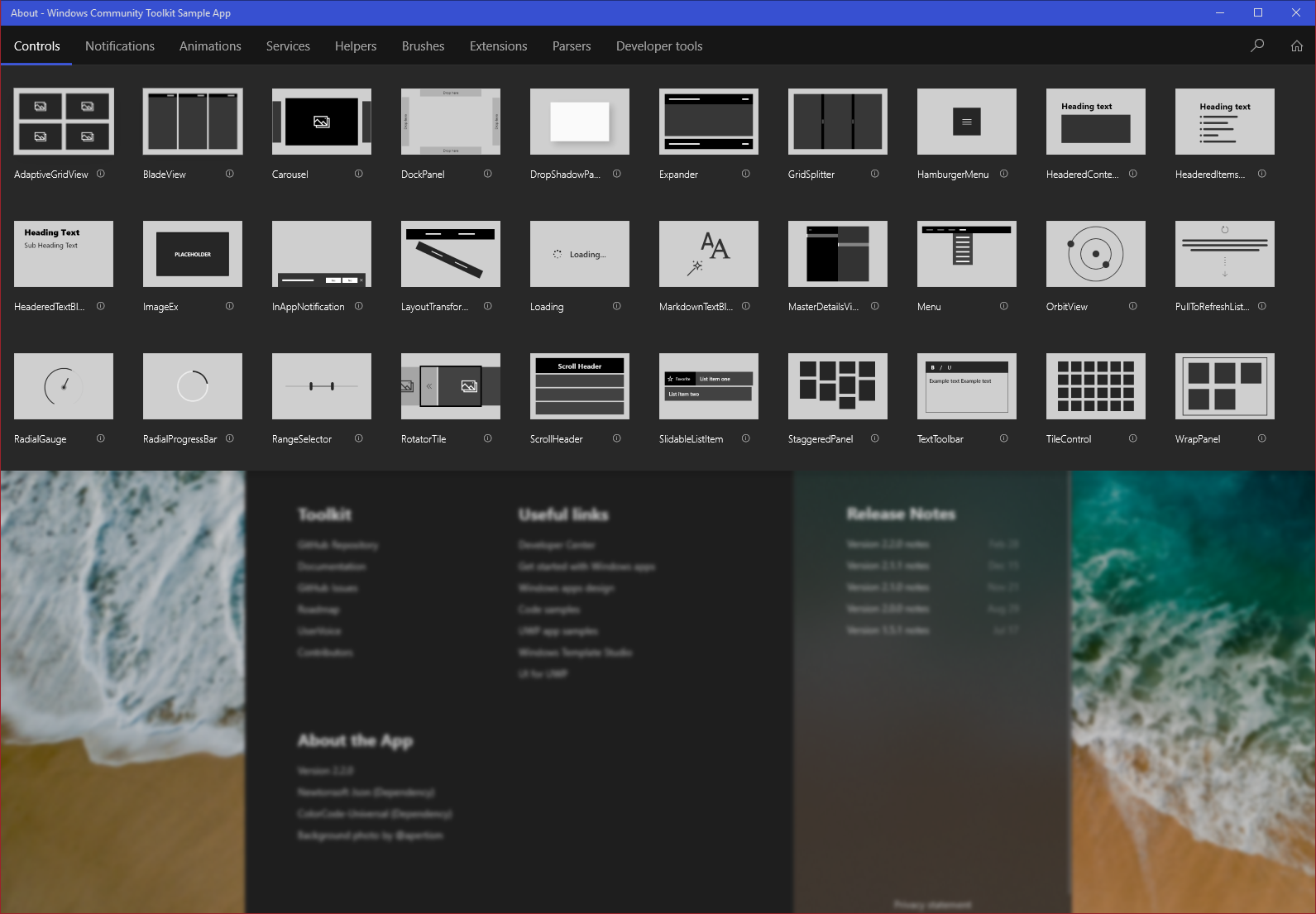Show info for MarkdownTextBlock
This screenshot has width=1316, height=914.
[x=746, y=306]
